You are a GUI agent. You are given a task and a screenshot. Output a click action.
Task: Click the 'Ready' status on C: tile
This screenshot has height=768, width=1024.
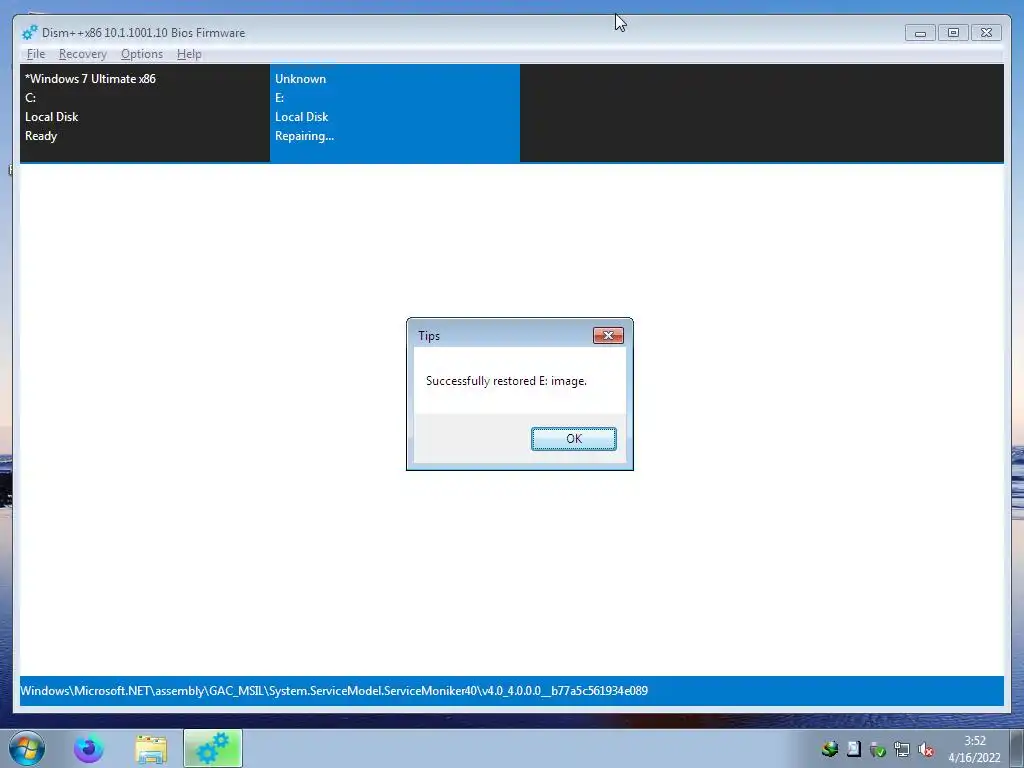tap(41, 136)
